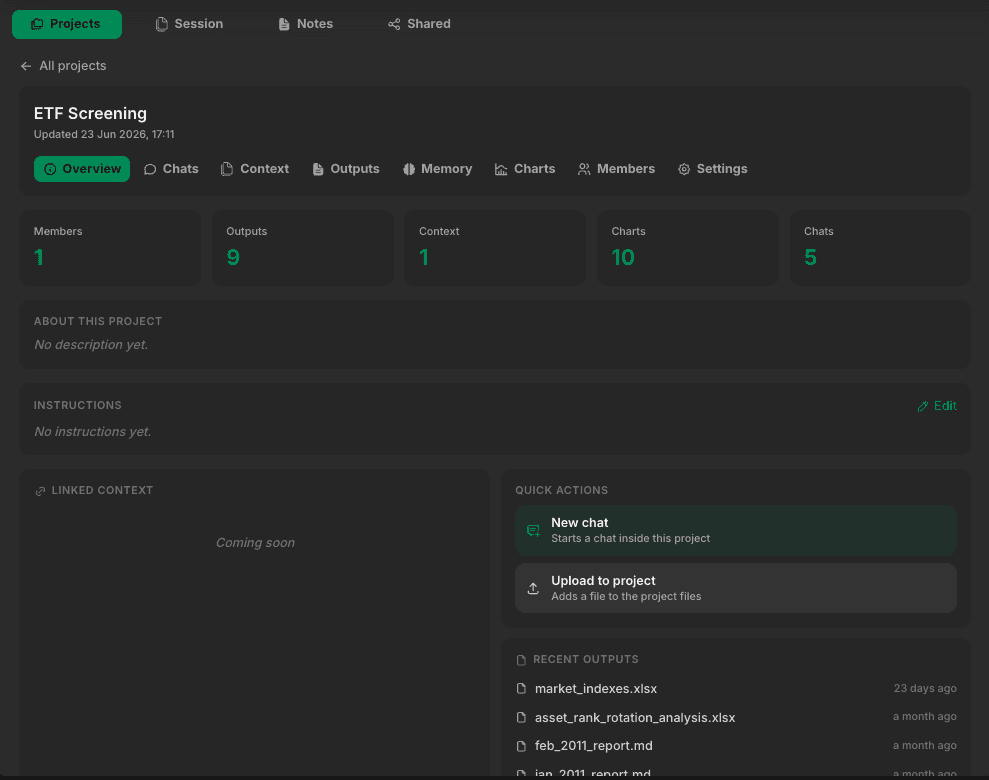
Task: Open the Charts count card showing 10
Action: pos(688,248)
